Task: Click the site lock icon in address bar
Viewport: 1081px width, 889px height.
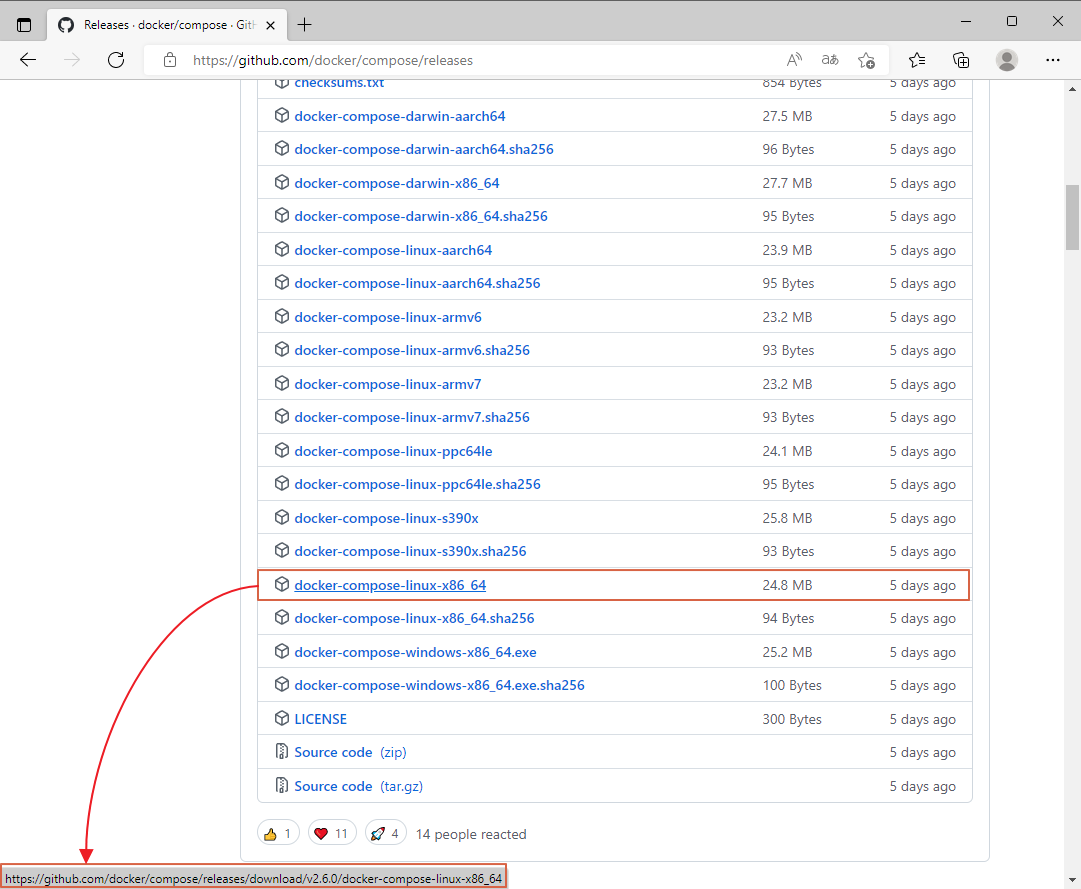Action: pyautogui.click(x=170, y=60)
